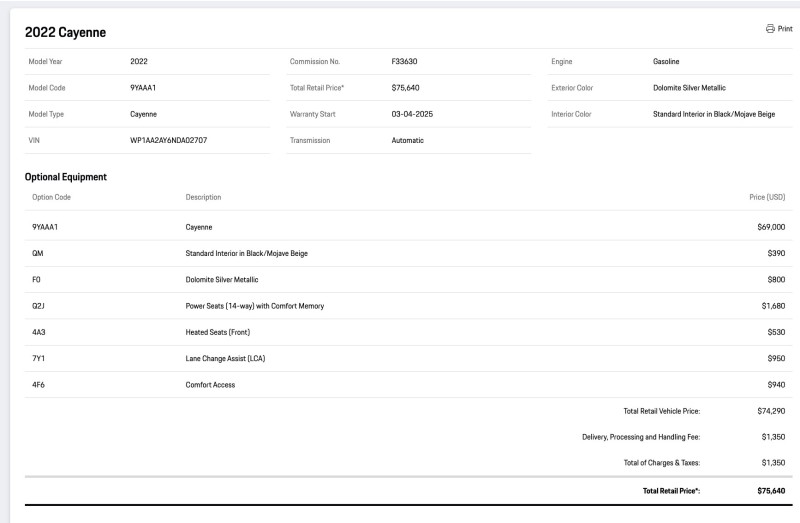Select the charges and taxes $1,350 amount
The height and width of the screenshot is (523, 800).
point(773,463)
